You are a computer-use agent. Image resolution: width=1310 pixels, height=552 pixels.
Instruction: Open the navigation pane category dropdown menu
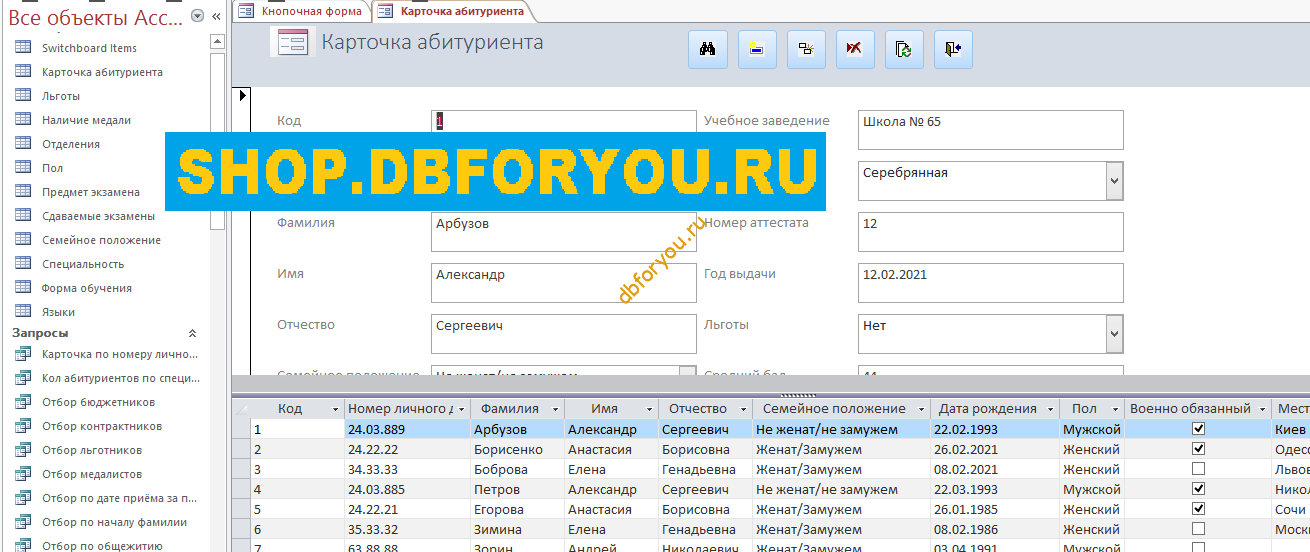(x=197, y=16)
